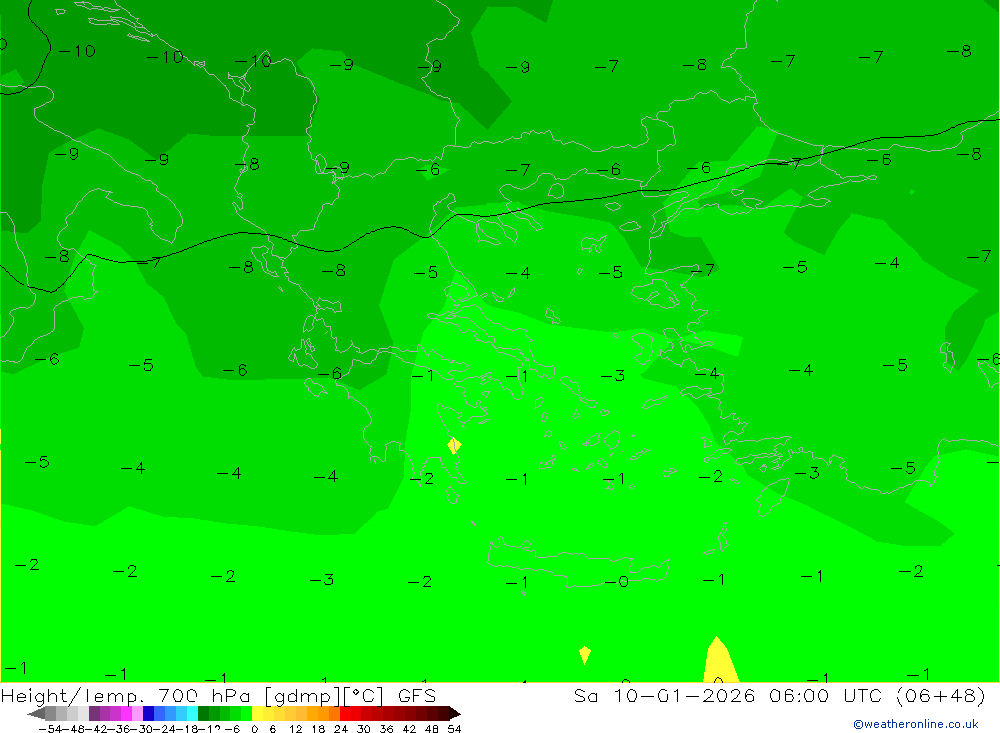The width and height of the screenshot is (1000, 733).
Task: Click the '54' legend scale label
Action: click(x=454, y=729)
